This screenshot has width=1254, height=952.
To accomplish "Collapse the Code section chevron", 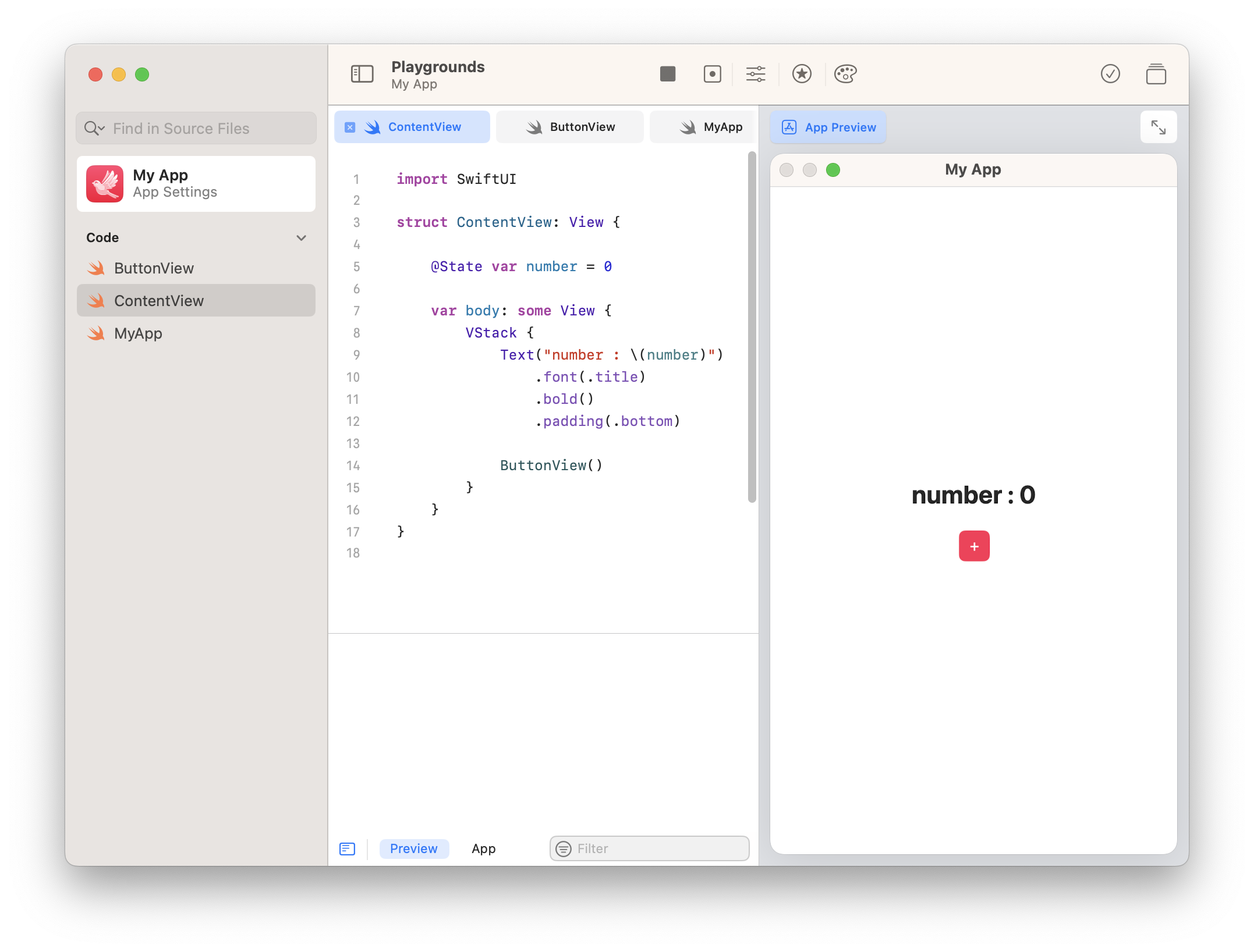I will 301,237.
